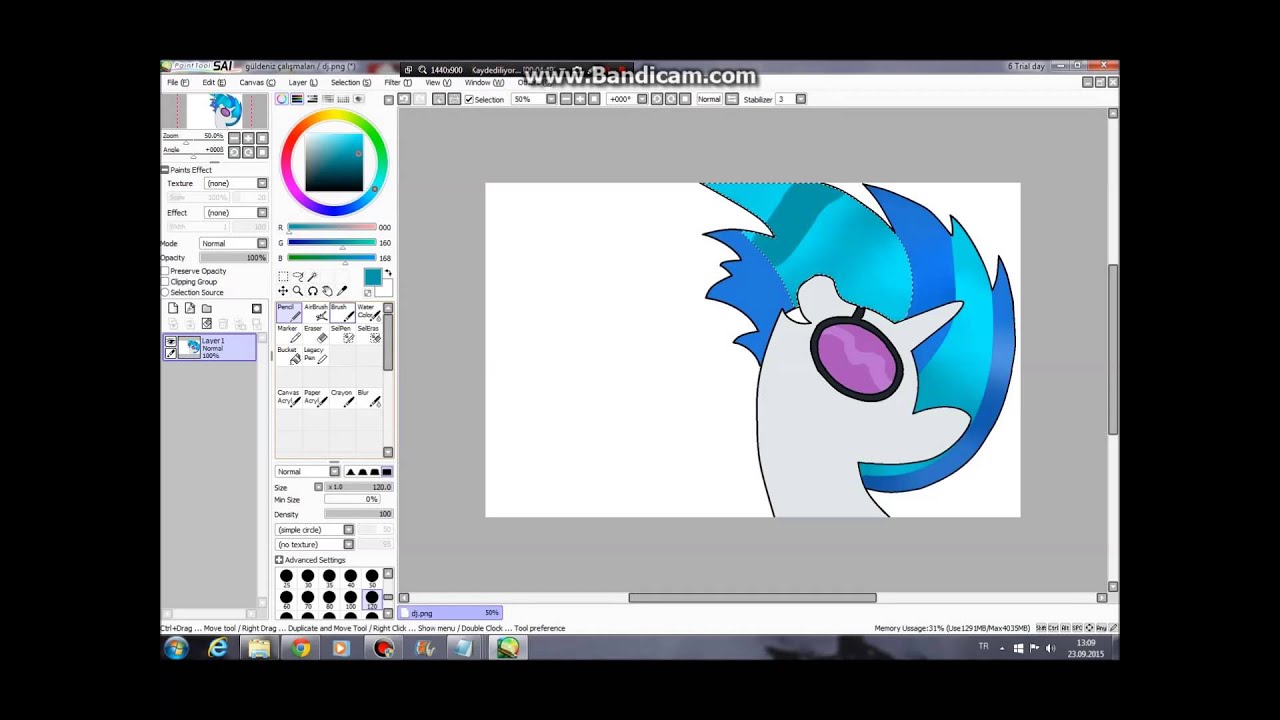Choose the Hand pan tool

coord(327,291)
